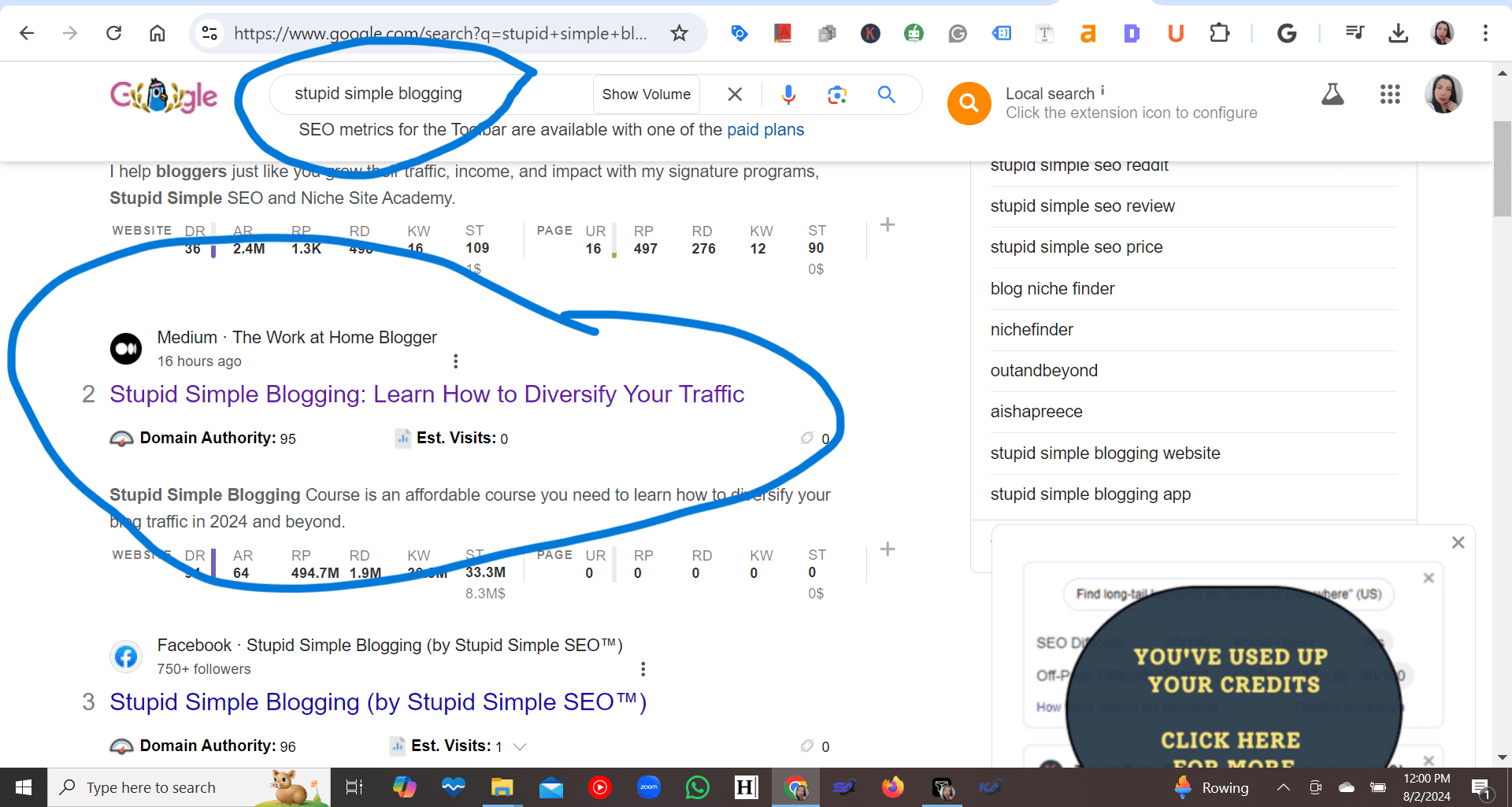Submit search with the magnifier icon
Image resolution: width=1512 pixels, height=807 pixels.
tap(887, 94)
